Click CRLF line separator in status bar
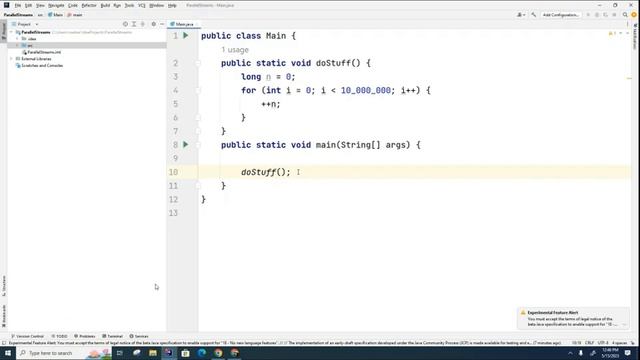 pyautogui.click(x=589, y=343)
